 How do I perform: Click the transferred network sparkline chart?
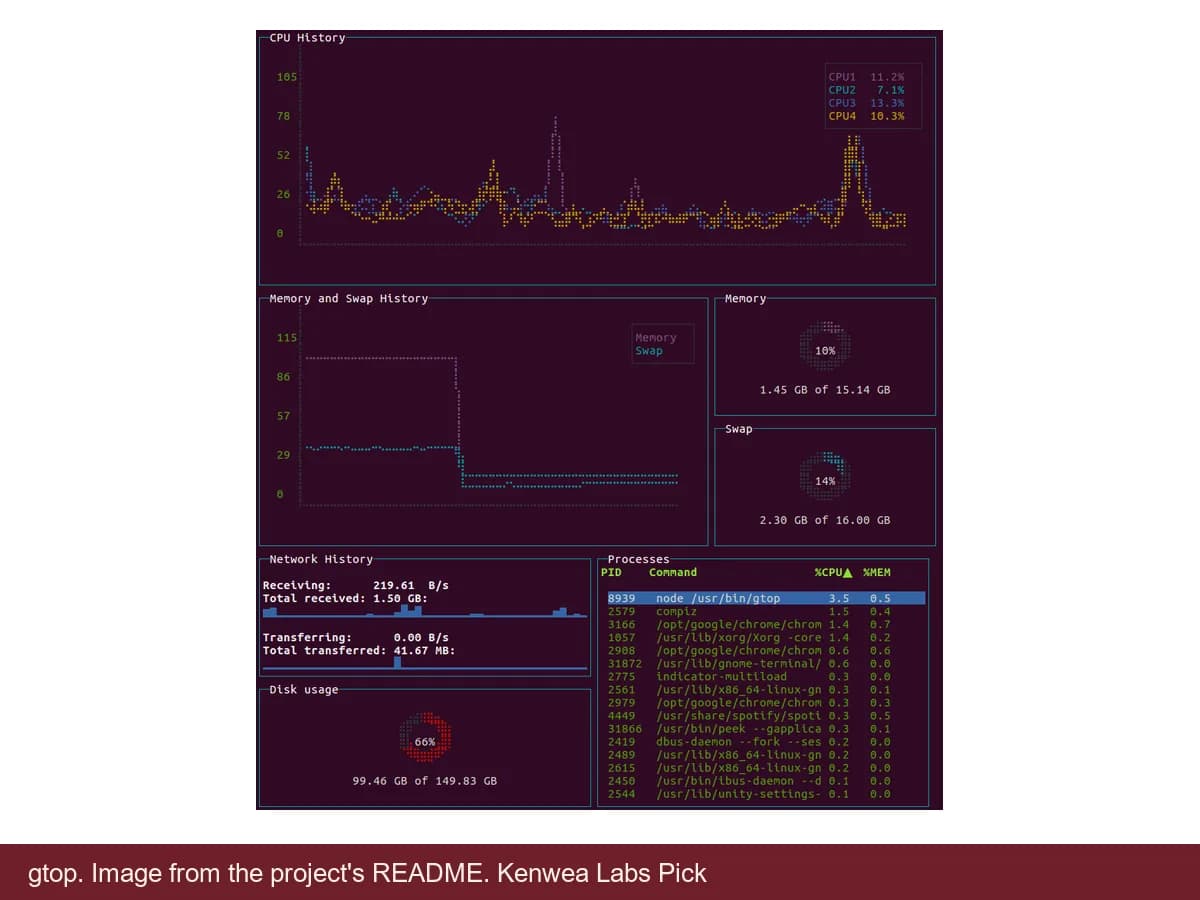coord(425,662)
